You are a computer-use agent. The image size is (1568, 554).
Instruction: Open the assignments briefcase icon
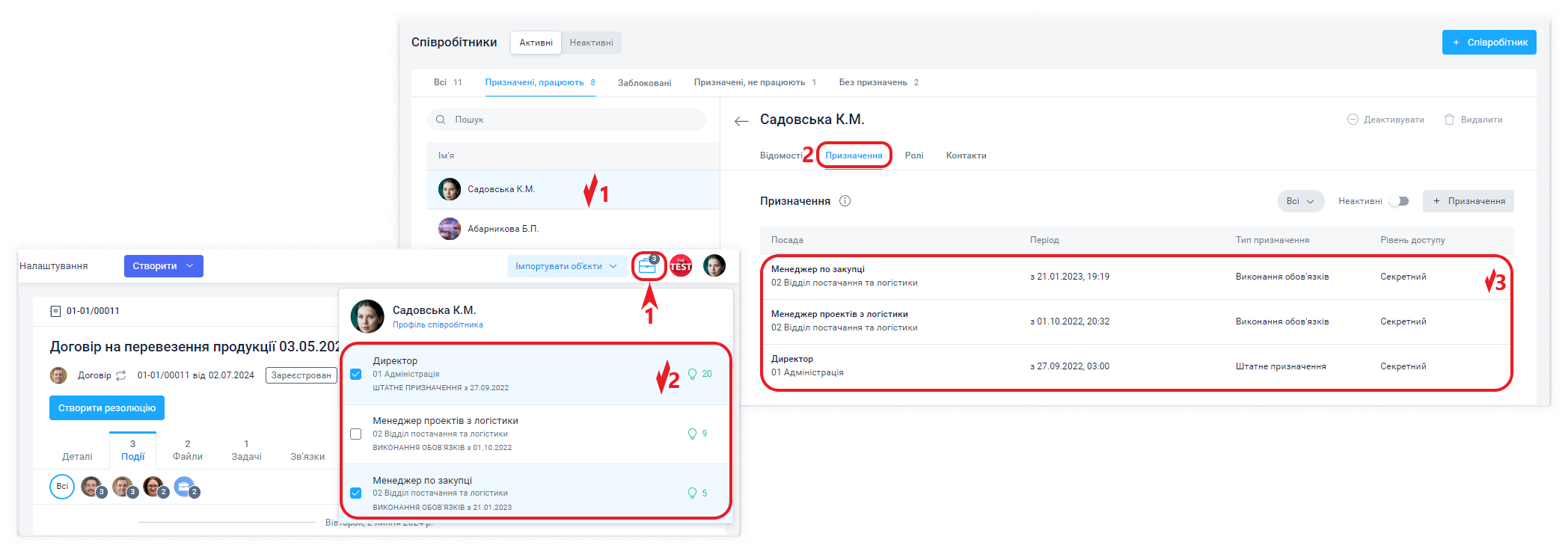[648, 265]
